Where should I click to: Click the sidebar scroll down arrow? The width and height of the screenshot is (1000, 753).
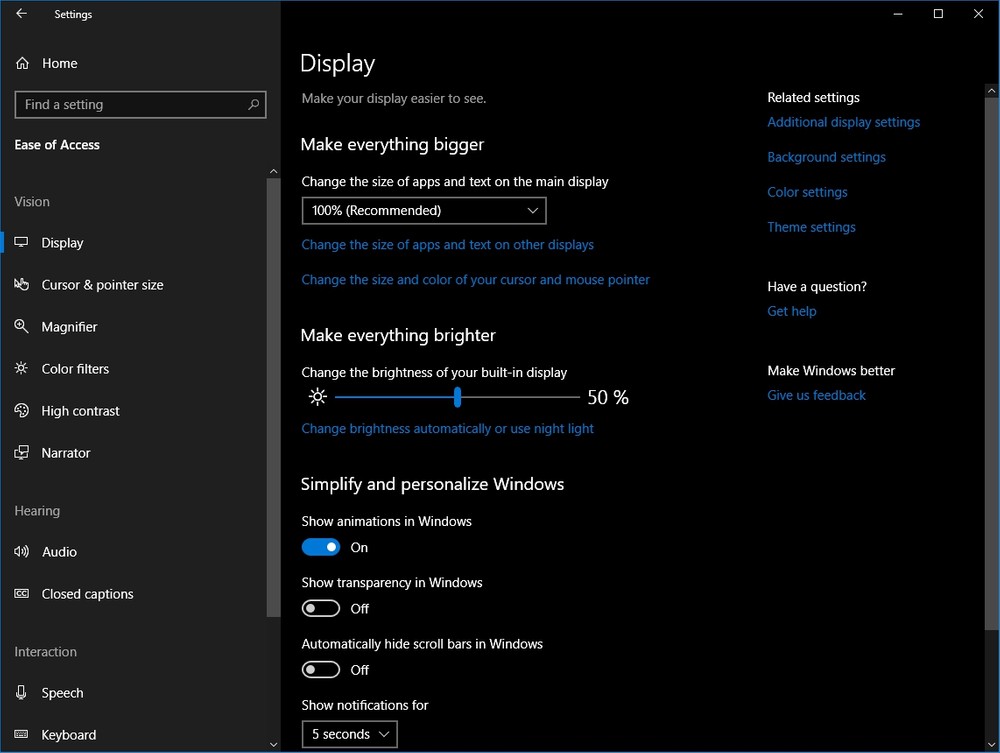point(274,744)
